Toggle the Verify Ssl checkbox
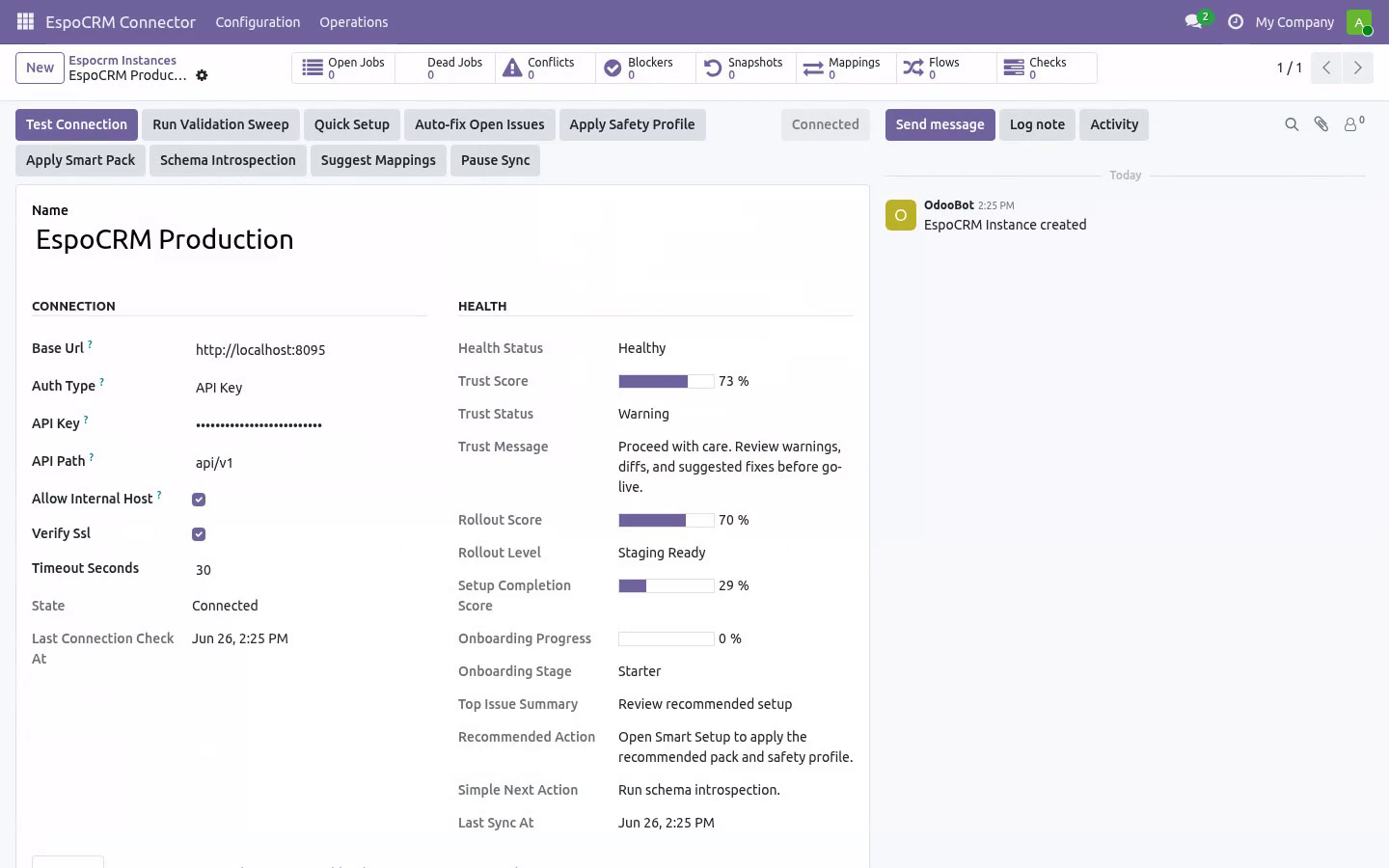The width and height of the screenshot is (1389, 868). [x=199, y=534]
